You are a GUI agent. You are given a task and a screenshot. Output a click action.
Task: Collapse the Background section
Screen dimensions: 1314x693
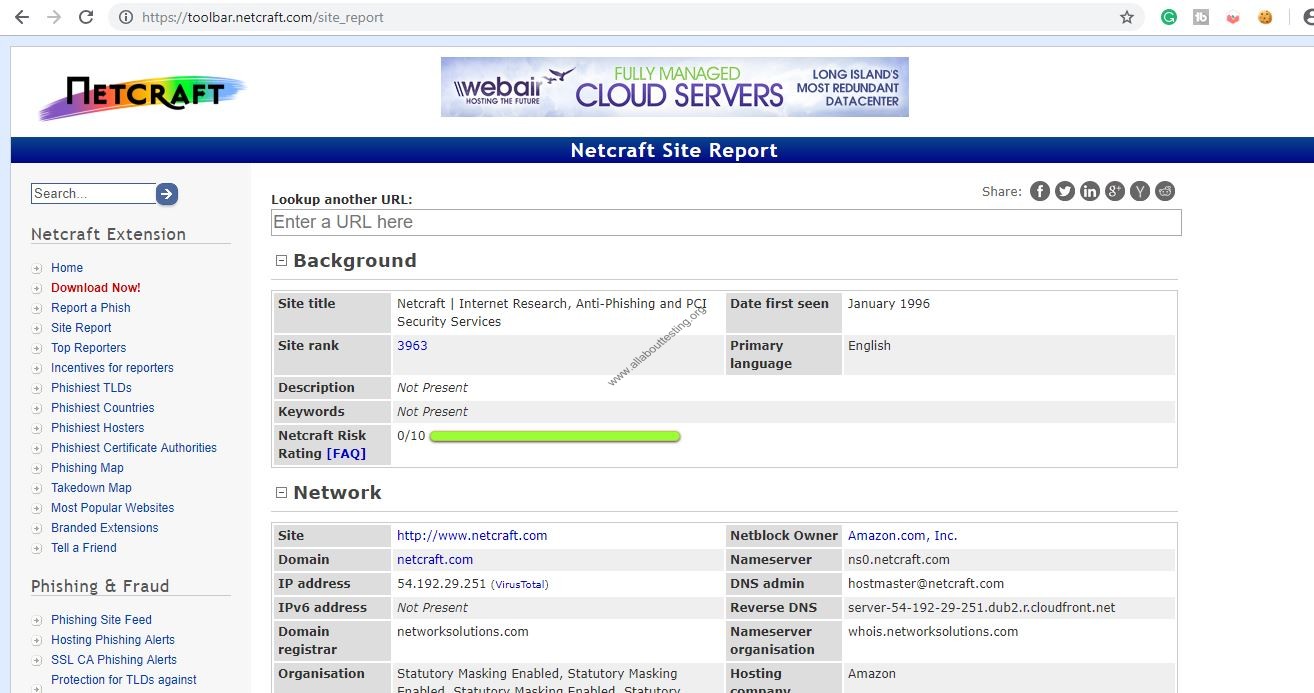click(x=281, y=260)
